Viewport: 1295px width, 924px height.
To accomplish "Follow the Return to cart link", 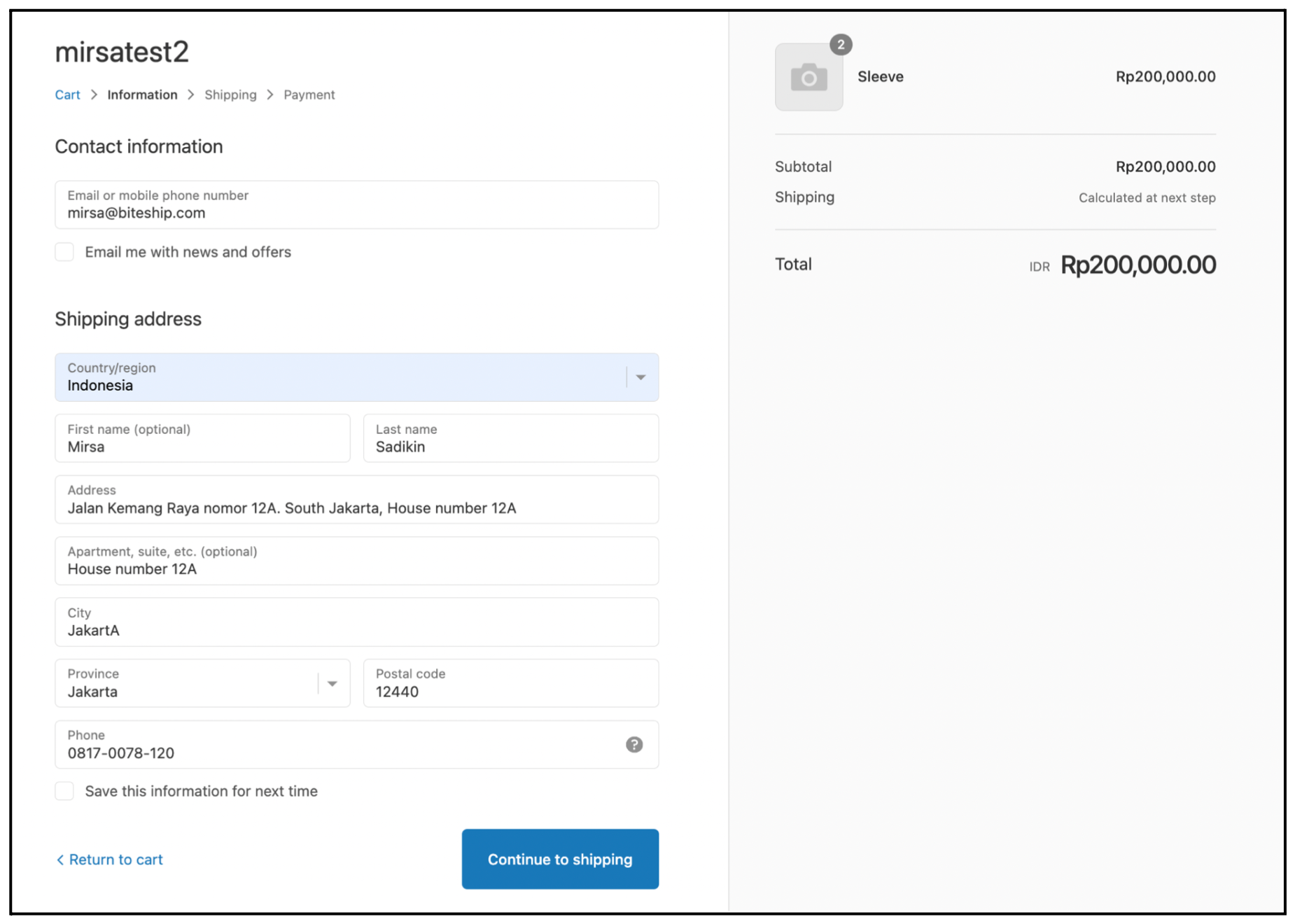I will [109, 860].
